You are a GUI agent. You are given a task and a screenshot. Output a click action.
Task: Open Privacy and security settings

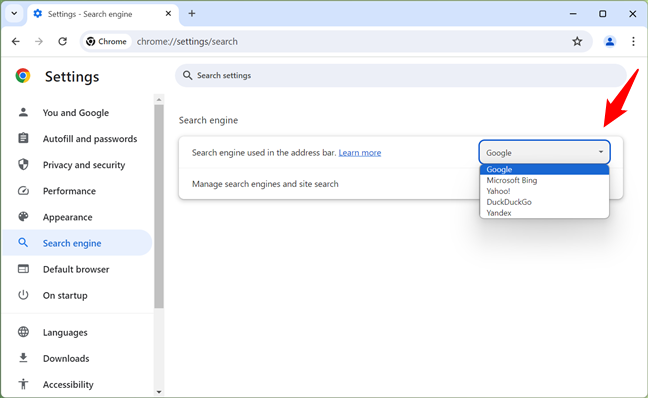pos(77,164)
